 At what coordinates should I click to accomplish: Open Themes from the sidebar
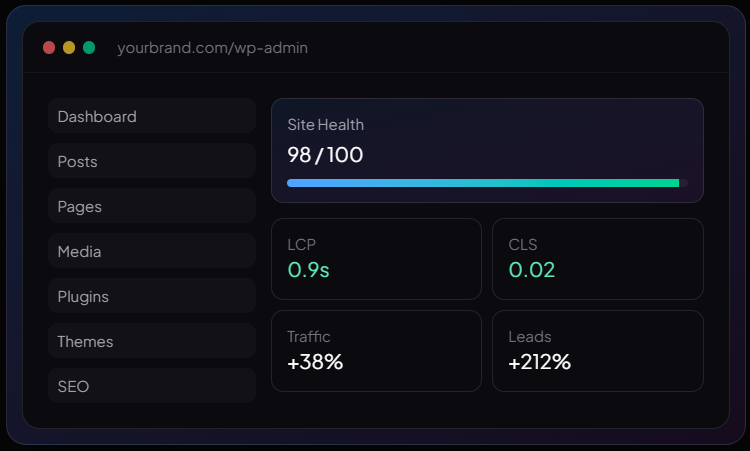(x=152, y=341)
